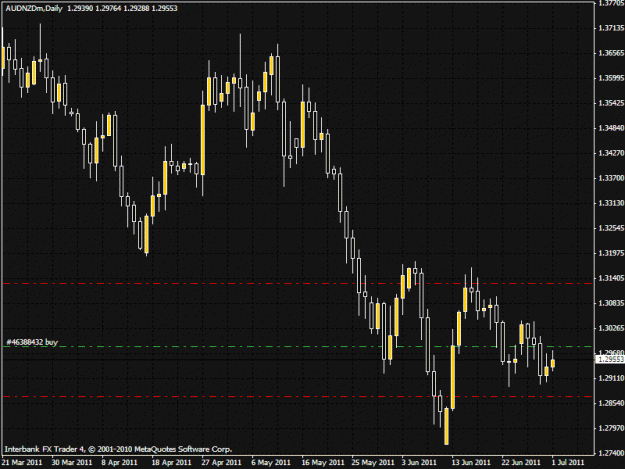
Task: Click the 1.35995 price scale label
Action: [x=611, y=78]
